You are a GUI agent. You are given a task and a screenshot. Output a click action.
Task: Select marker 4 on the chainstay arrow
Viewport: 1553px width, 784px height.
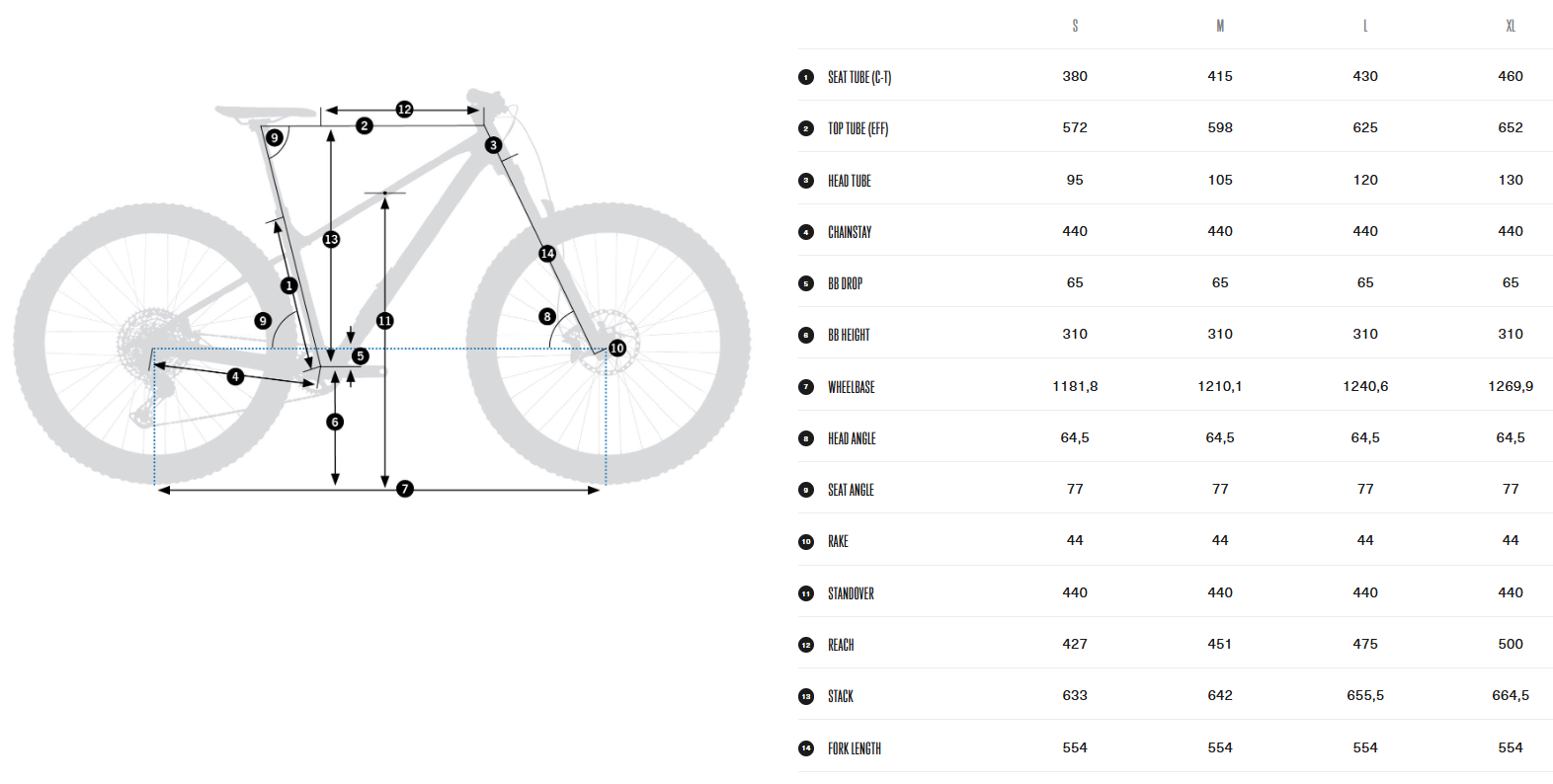(x=235, y=376)
